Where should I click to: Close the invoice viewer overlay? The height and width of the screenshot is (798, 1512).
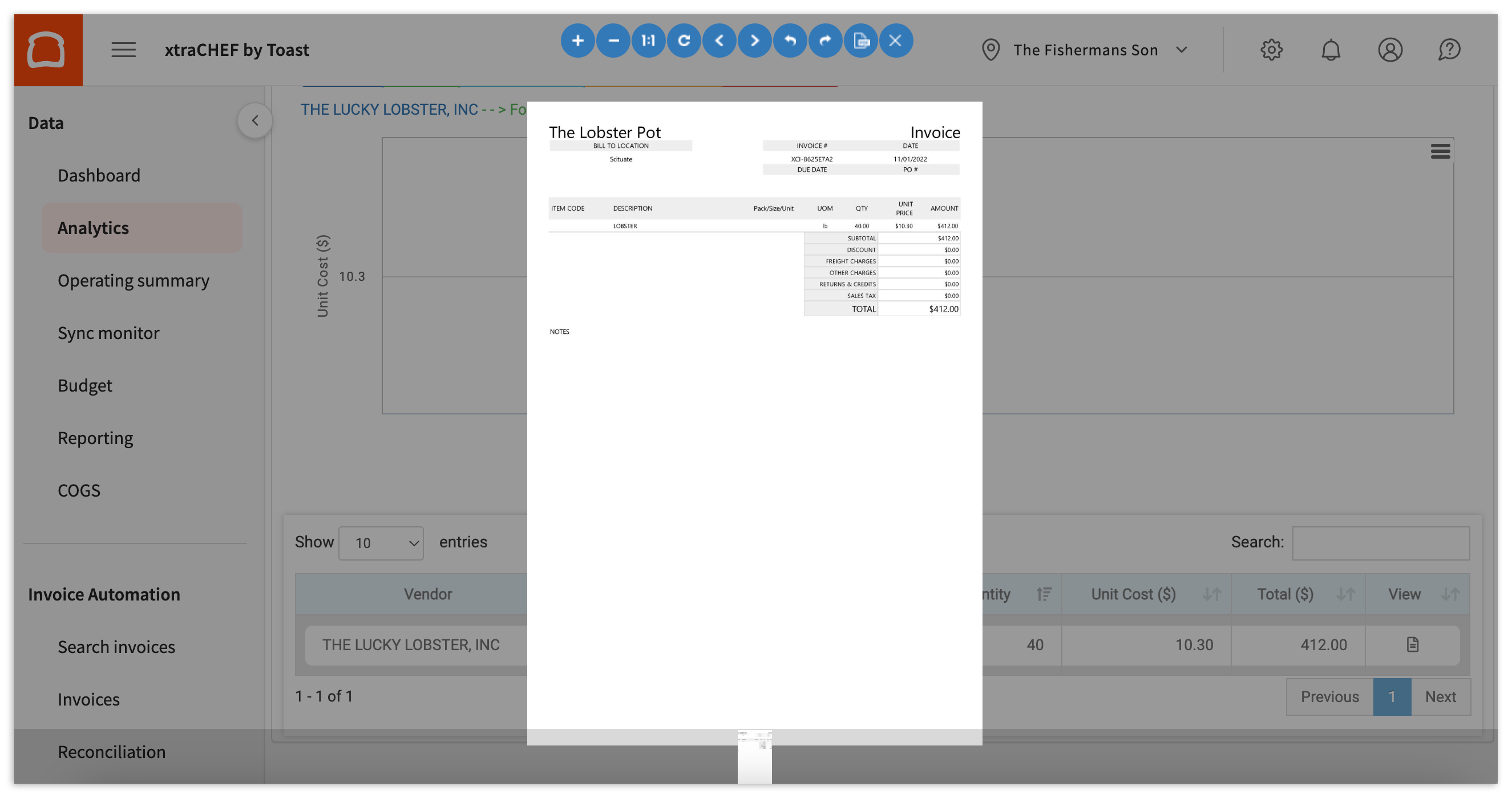pyautogui.click(x=896, y=41)
